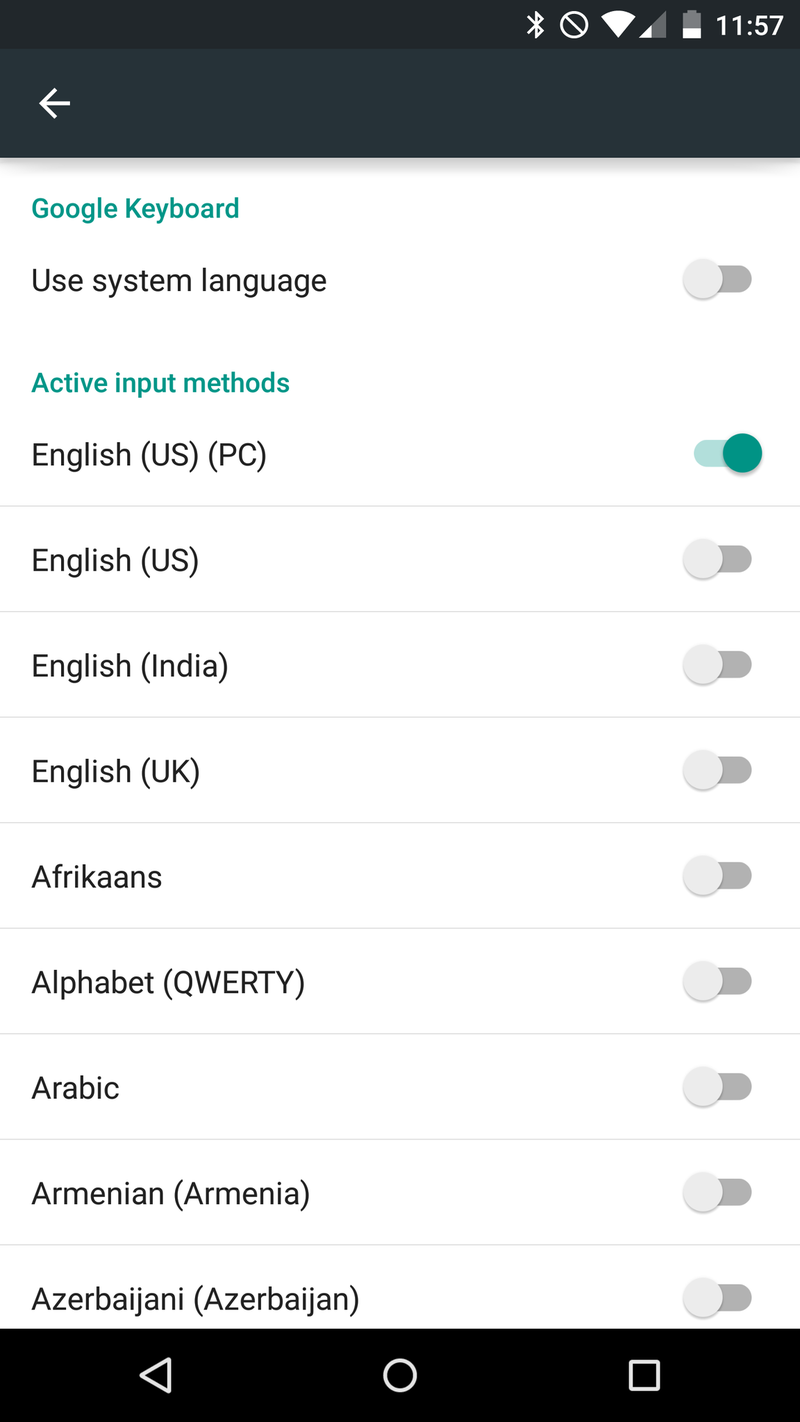Enable the Afrikaans keyboard toggle
The height and width of the screenshot is (1422, 800).
click(718, 876)
